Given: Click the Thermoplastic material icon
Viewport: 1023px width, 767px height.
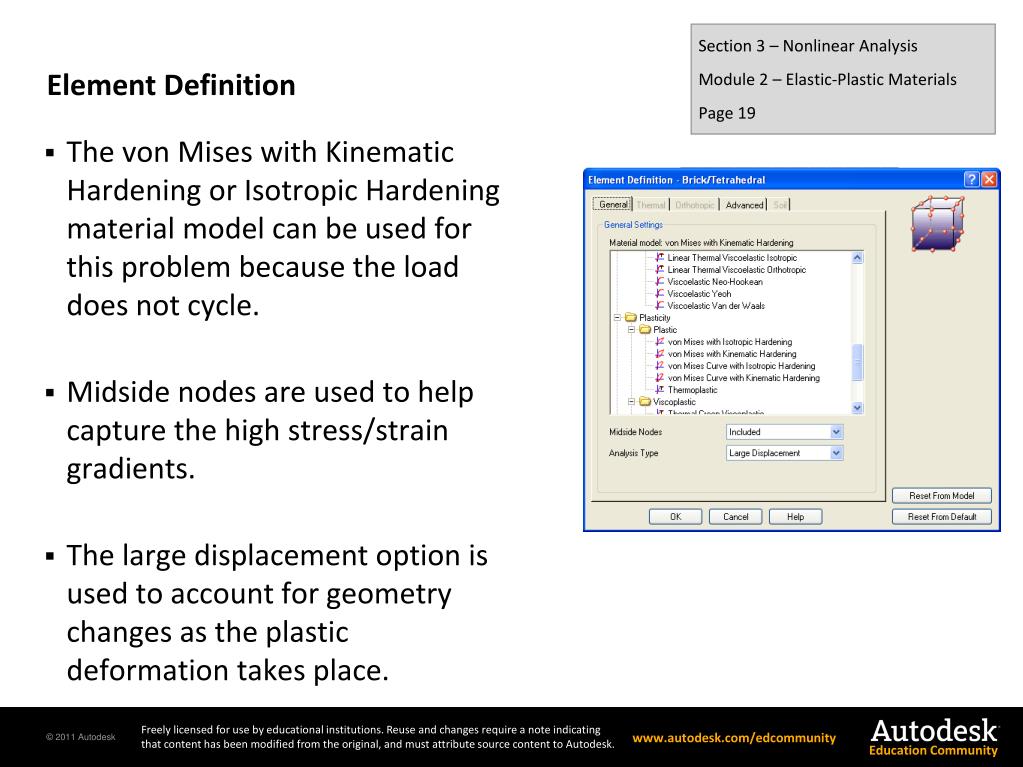Looking at the screenshot, I should [660, 390].
